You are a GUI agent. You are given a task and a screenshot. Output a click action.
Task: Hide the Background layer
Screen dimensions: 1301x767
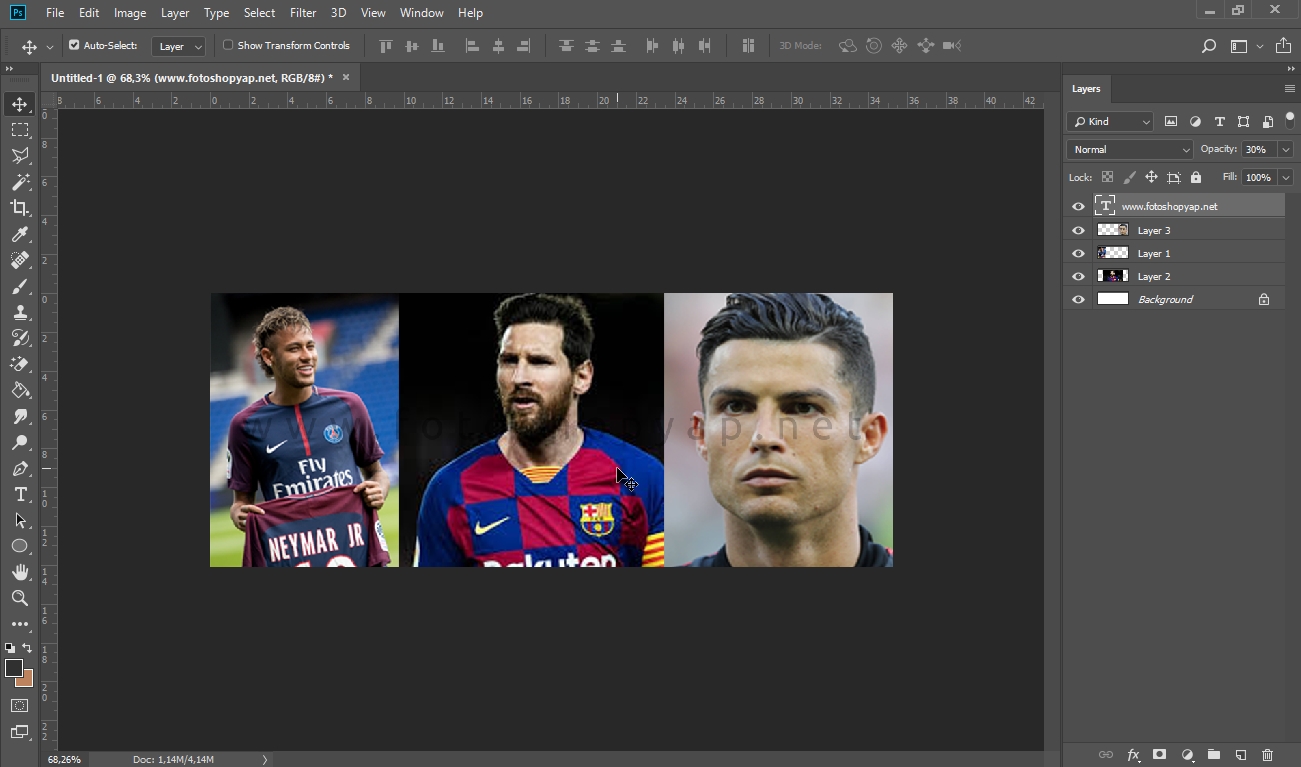[1078, 299]
